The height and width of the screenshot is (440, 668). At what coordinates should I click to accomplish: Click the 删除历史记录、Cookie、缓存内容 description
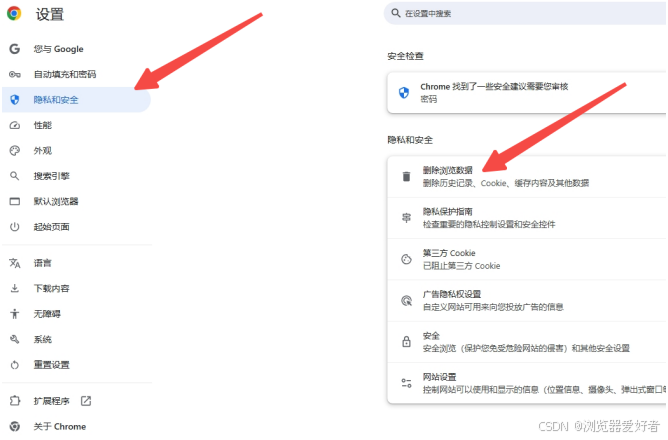[x=506, y=183]
